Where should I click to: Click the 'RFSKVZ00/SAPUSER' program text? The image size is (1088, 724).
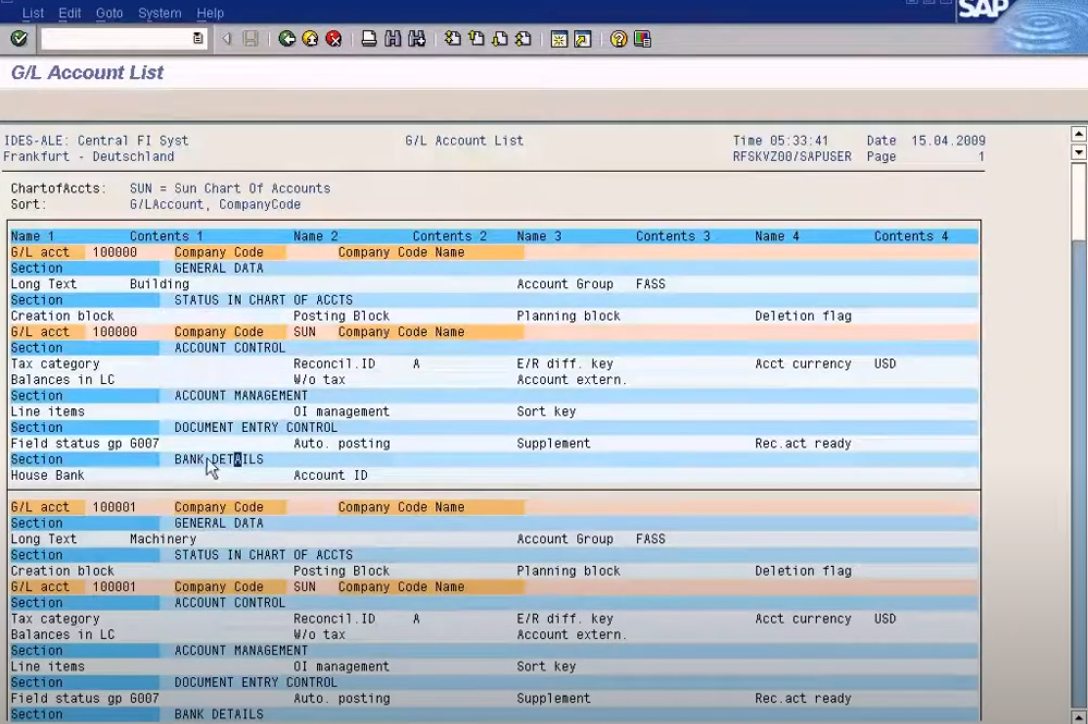(792, 156)
